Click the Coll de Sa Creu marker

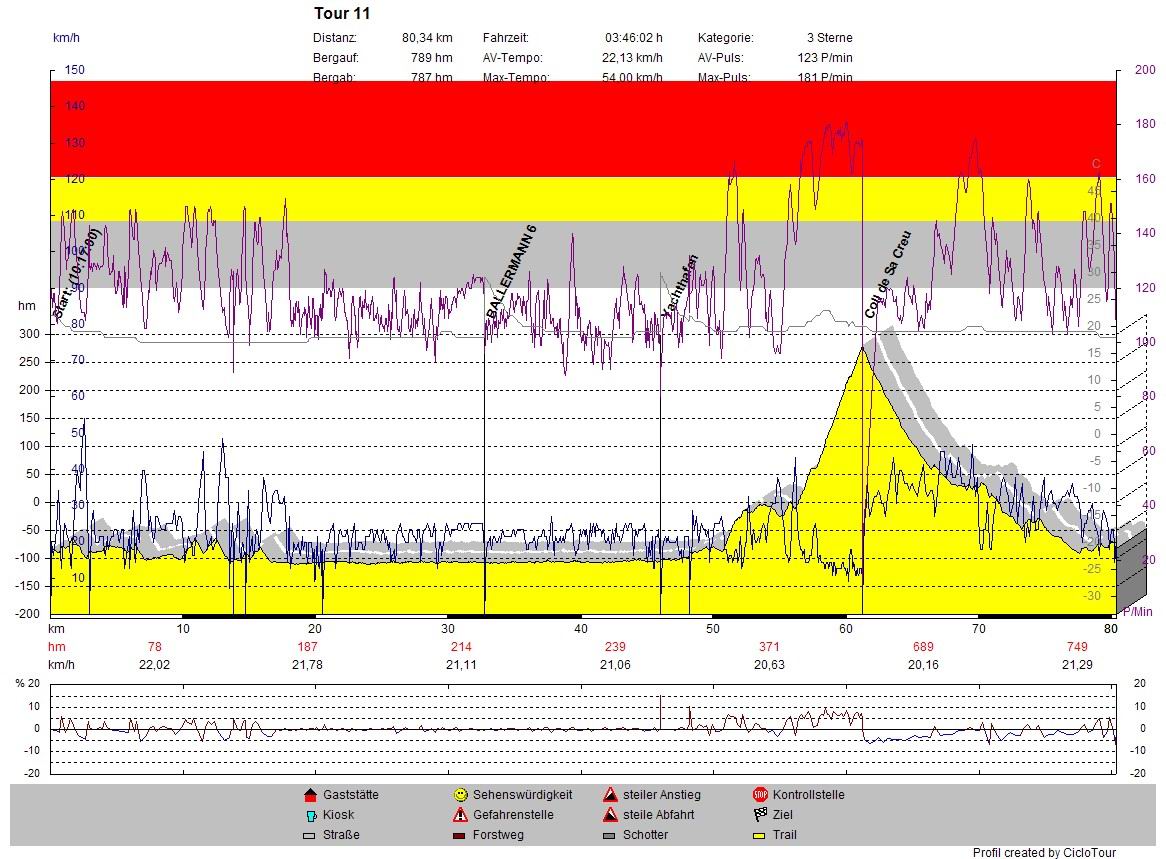pyautogui.click(x=888, y=275)
